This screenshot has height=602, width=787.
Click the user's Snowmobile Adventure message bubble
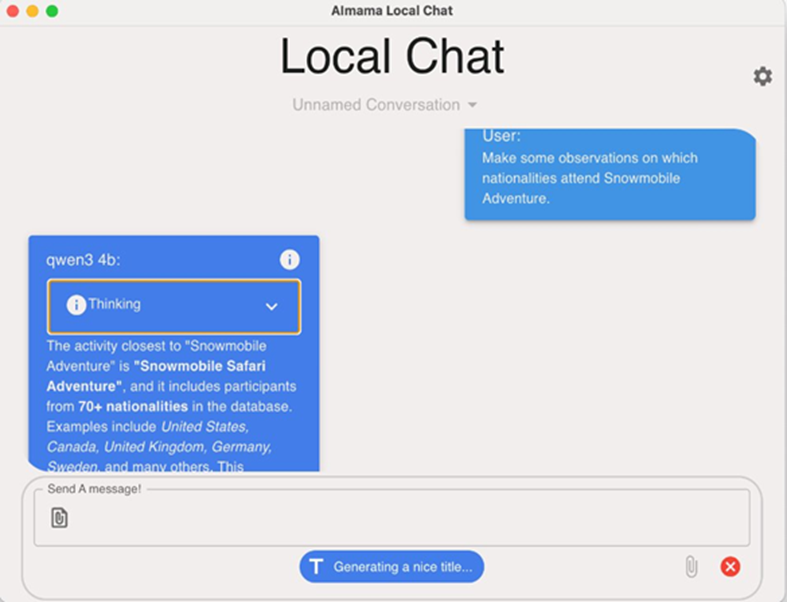[609, 175]
